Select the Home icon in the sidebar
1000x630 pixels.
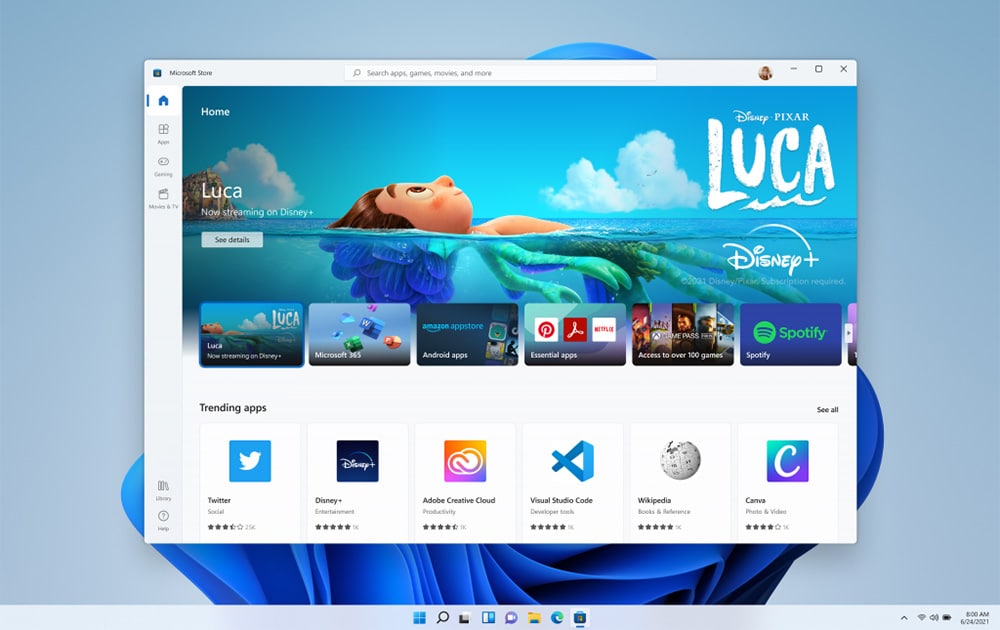coord(163,100)
